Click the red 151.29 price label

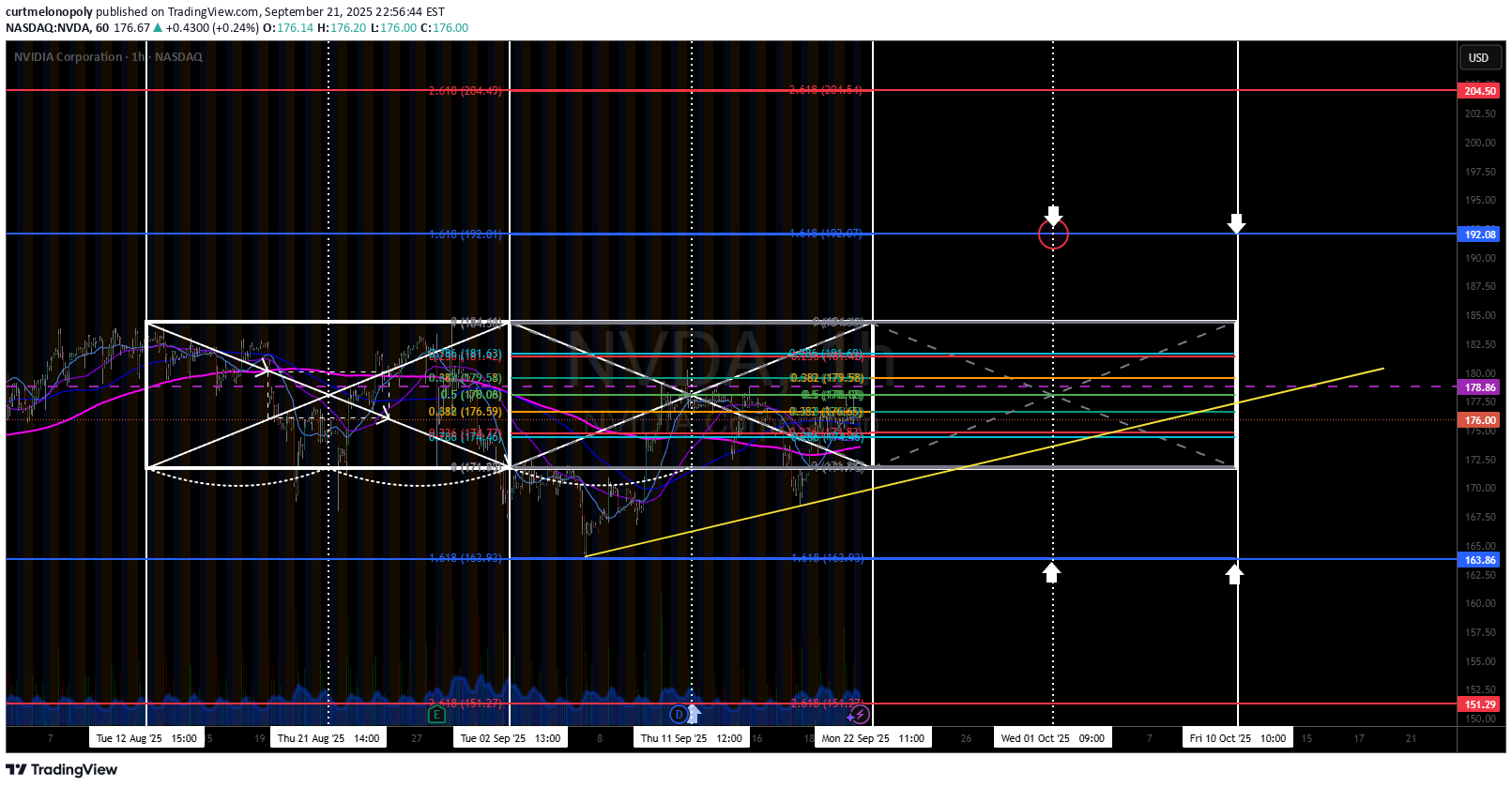click(1480, 704)
